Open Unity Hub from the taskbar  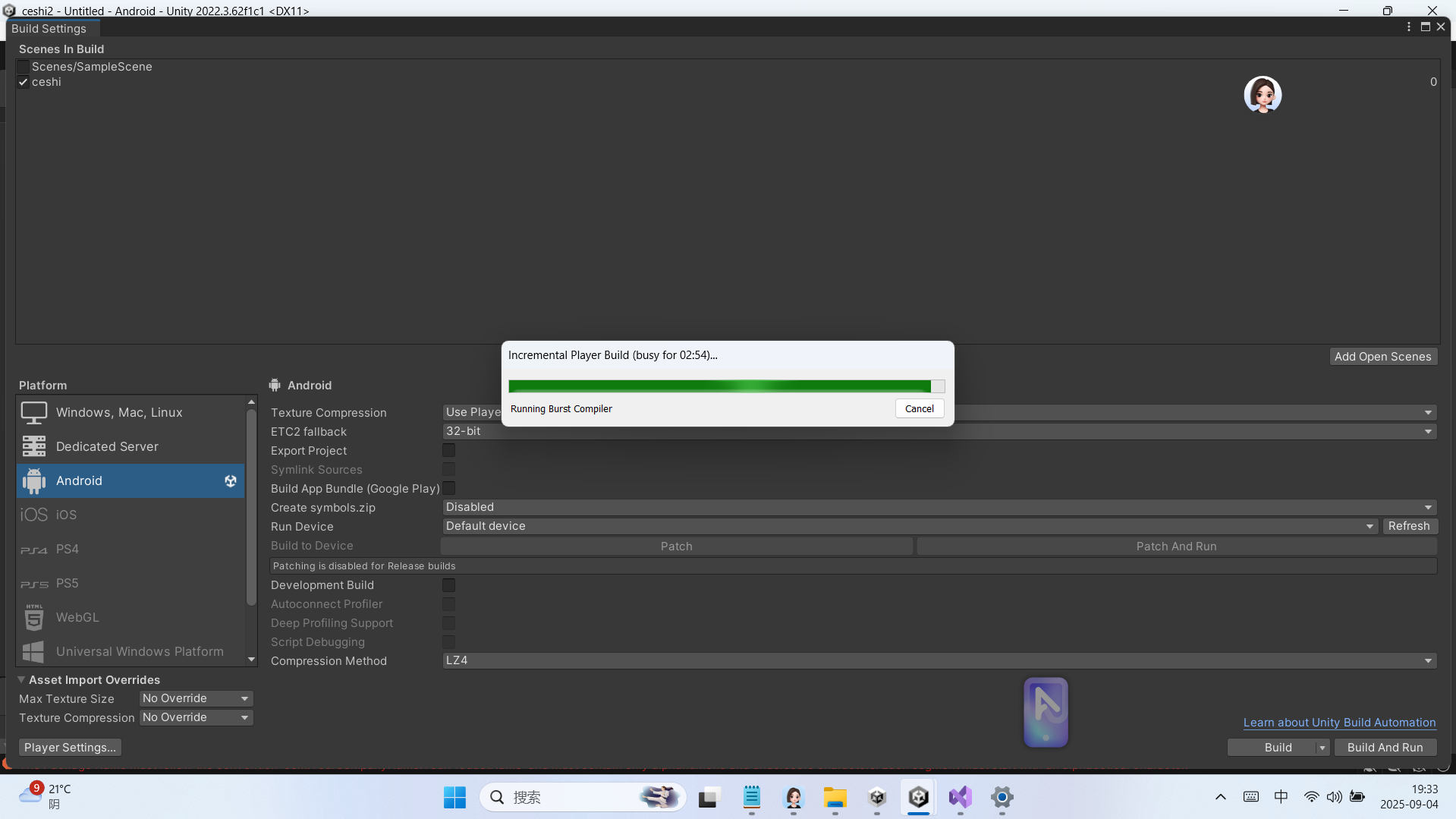click(x=877, y=798)
